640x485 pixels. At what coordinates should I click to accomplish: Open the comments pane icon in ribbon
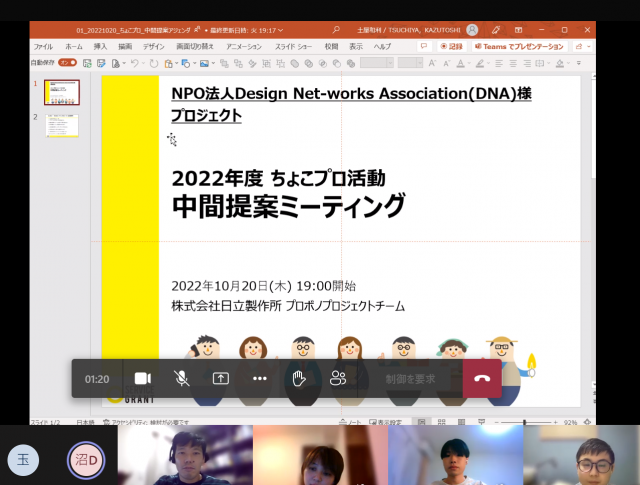pyautogui.click(x=424, y=47)
